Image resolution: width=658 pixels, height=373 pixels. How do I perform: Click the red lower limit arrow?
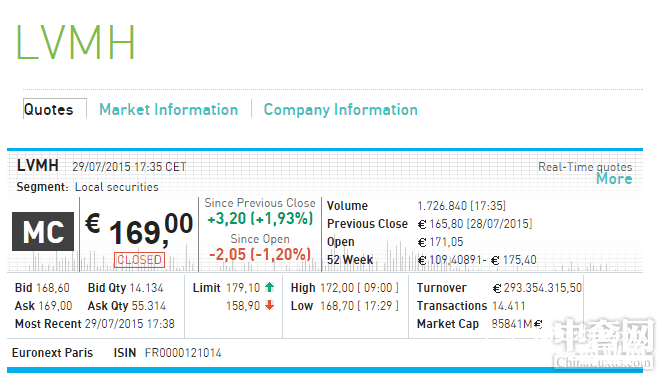click(x=269, y=305)
